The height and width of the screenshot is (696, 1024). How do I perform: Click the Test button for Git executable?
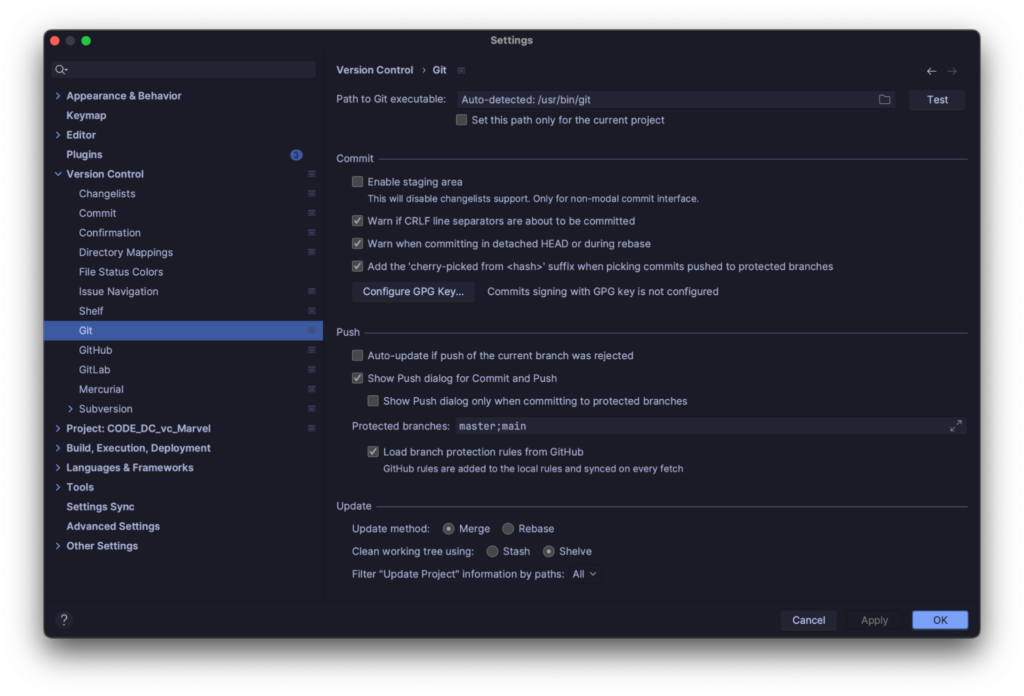(x=937, y=99)
